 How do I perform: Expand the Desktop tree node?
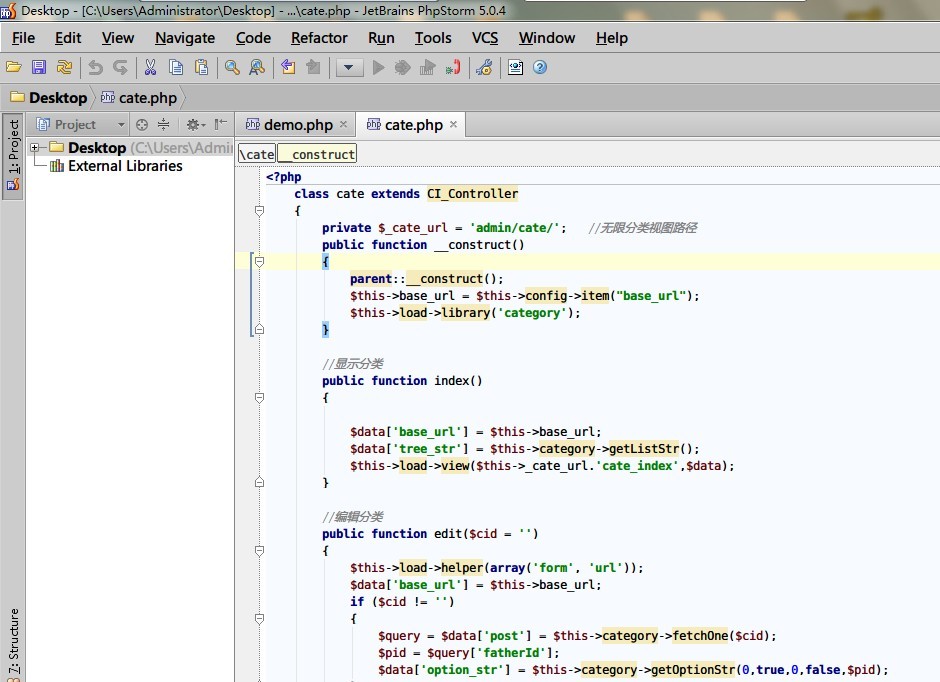point(35,148)
